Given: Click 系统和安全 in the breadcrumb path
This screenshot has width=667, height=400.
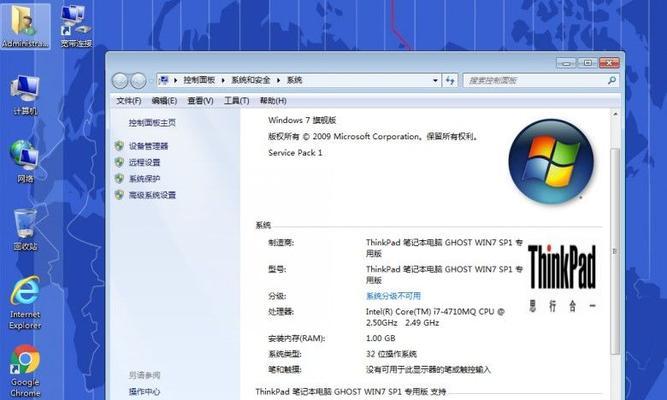Looking at the screenshot, I should coord(251,80).
